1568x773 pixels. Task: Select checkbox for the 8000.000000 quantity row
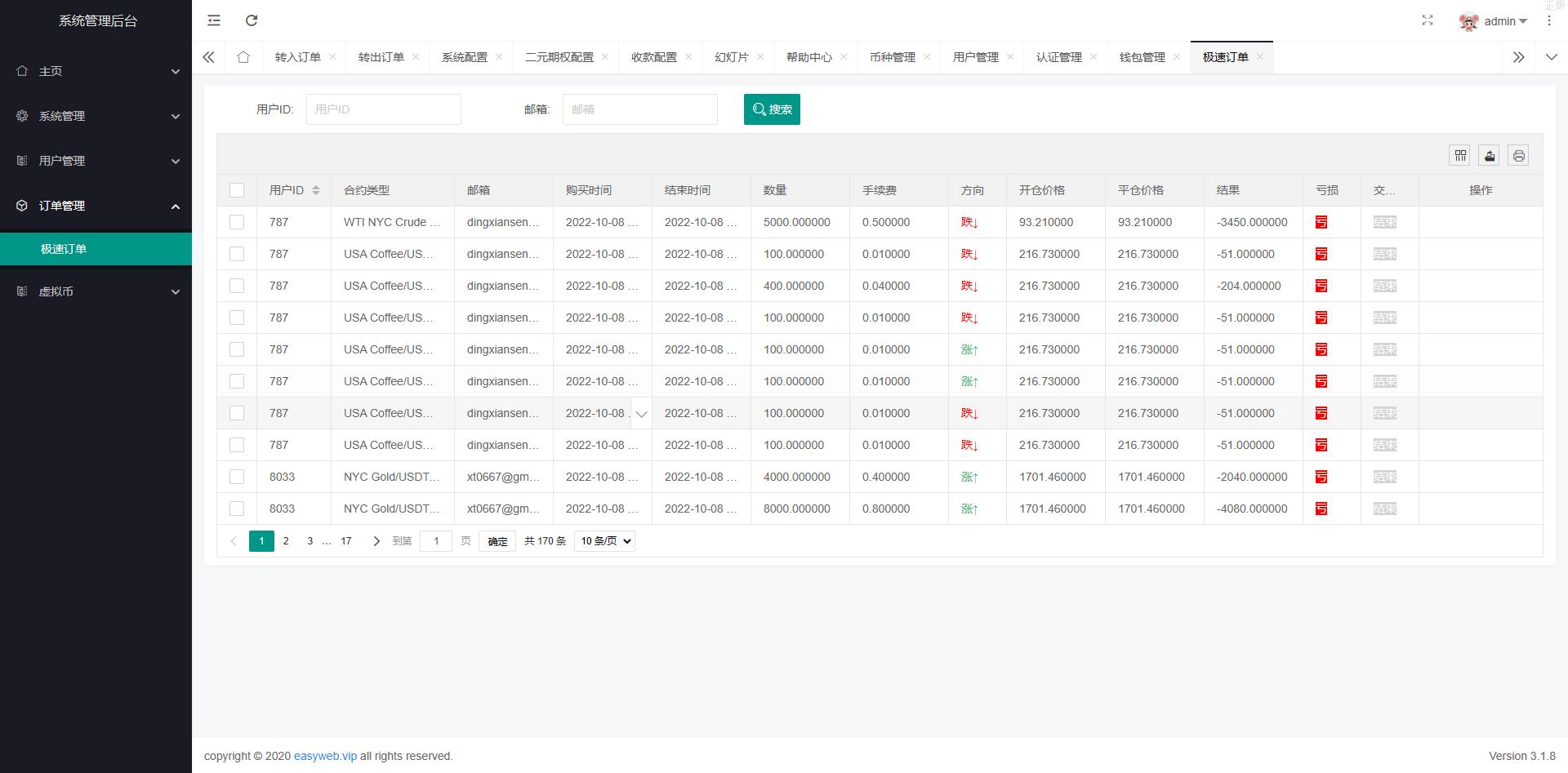[x=237, y=509]
